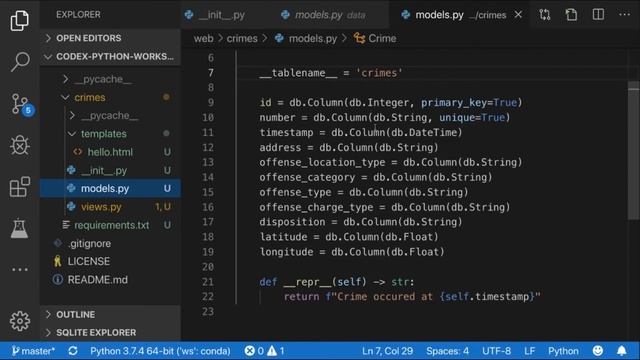Image resolution: width=640 pixels, height=360 pixels.
Task: Open the Search view icon
Action: [x=20, y=62]
